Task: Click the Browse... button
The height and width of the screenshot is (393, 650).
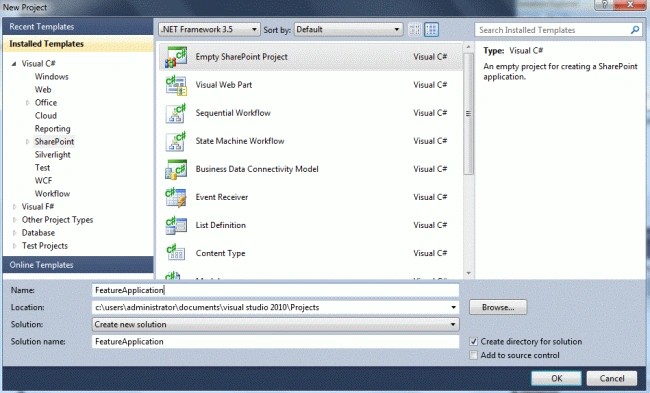Action: (x=498, y=307)
